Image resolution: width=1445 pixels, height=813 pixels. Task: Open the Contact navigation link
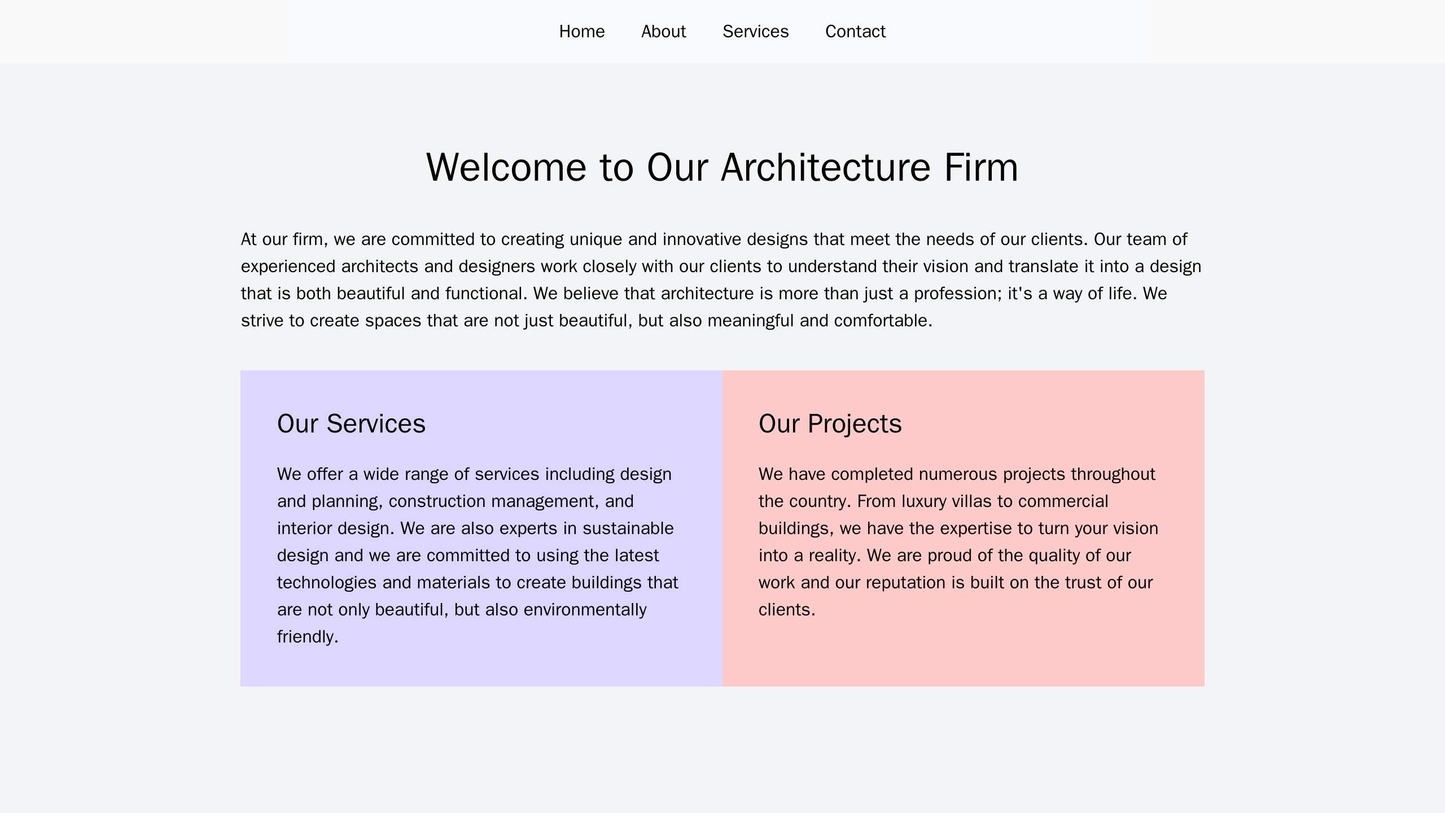pos(855,31)
